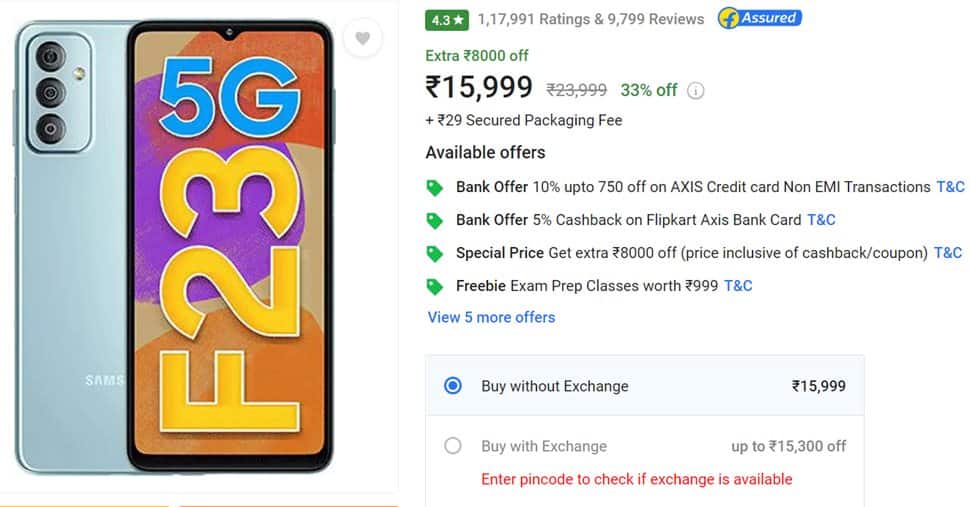Select Buy without Exchange radio button
Image resolution: width=970 pixels, height=507 pixels.
[x=453, y=386]
